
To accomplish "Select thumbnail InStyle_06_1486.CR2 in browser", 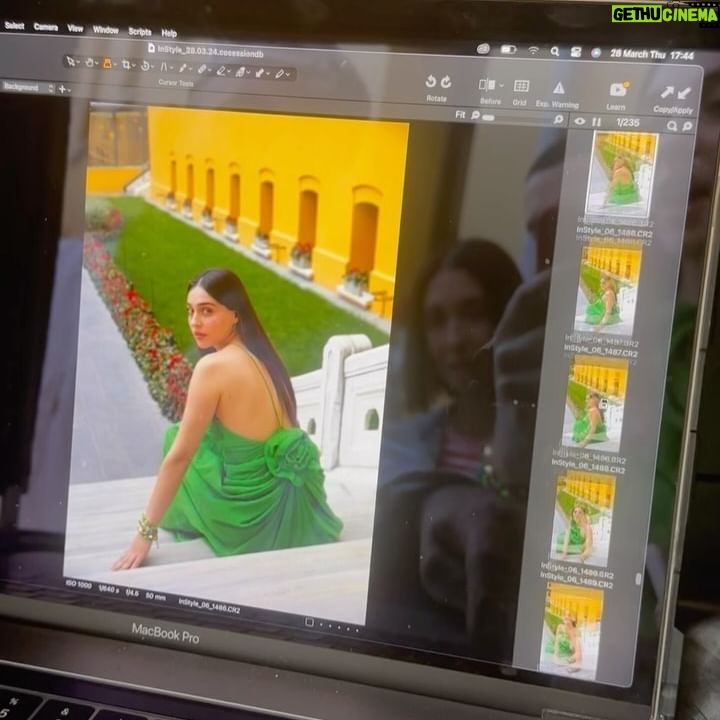I will 621,174.
